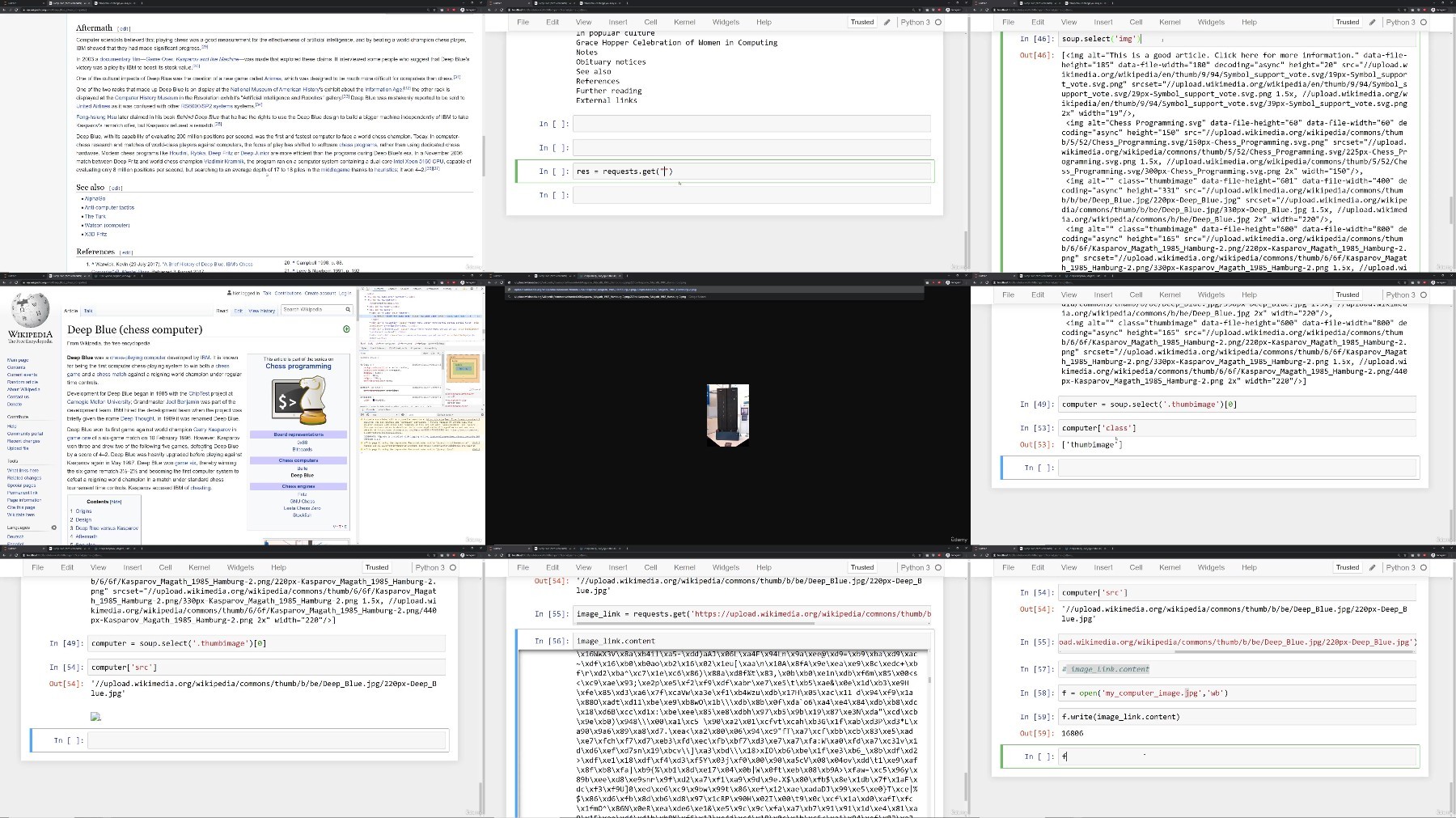This screenshot has width=1456, height=818.
Task: Click Chess programming infobox heading link
Action: point(298,367)
